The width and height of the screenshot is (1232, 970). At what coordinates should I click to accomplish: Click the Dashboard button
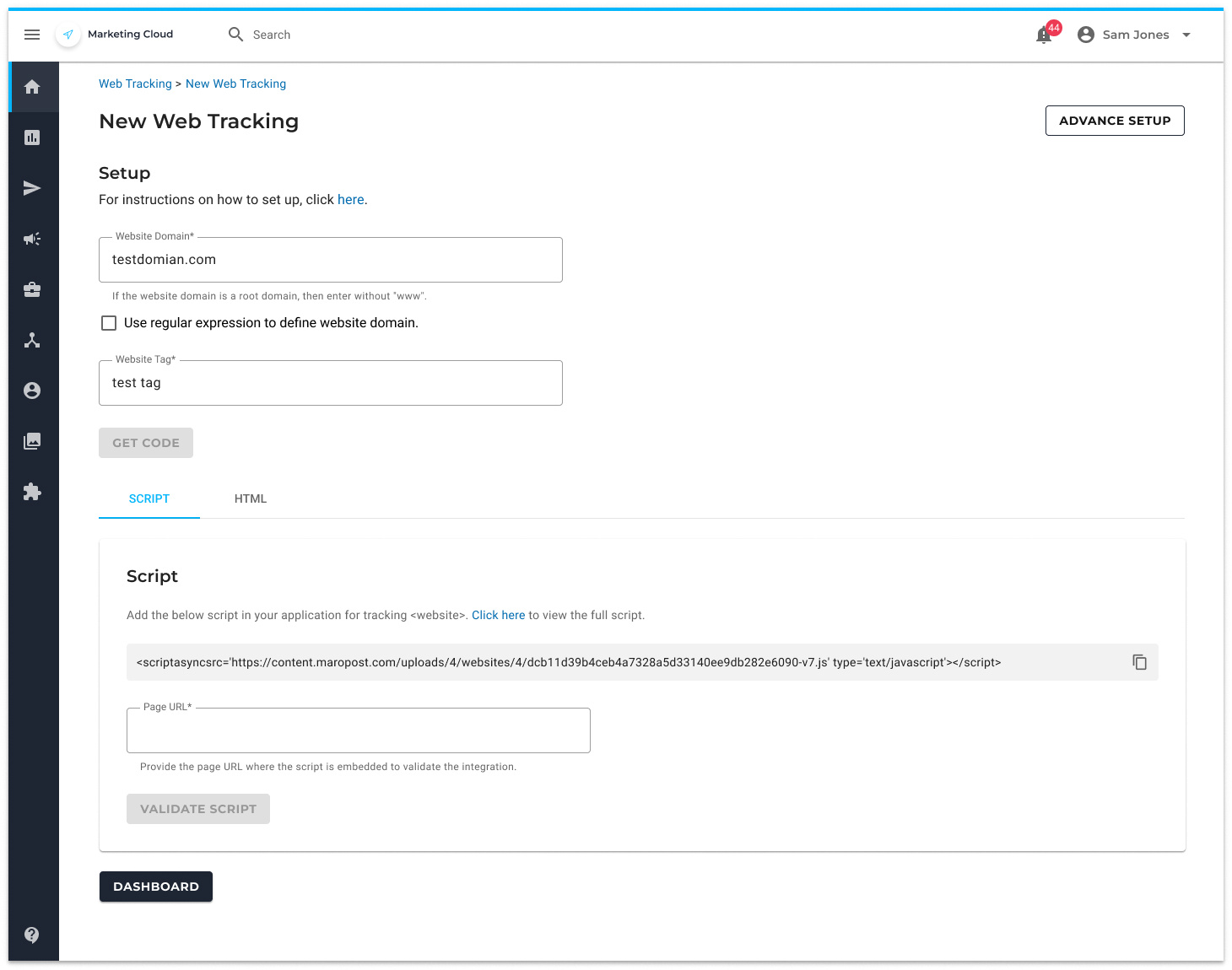coord(156,886)
